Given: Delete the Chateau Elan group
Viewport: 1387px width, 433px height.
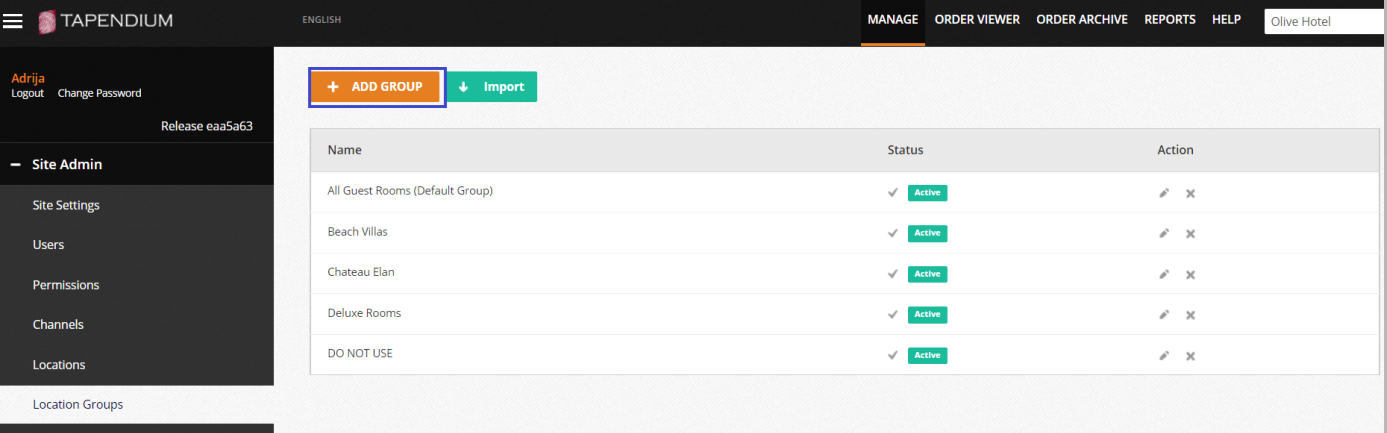Looking at the screenshot, I should point(1190,274).
